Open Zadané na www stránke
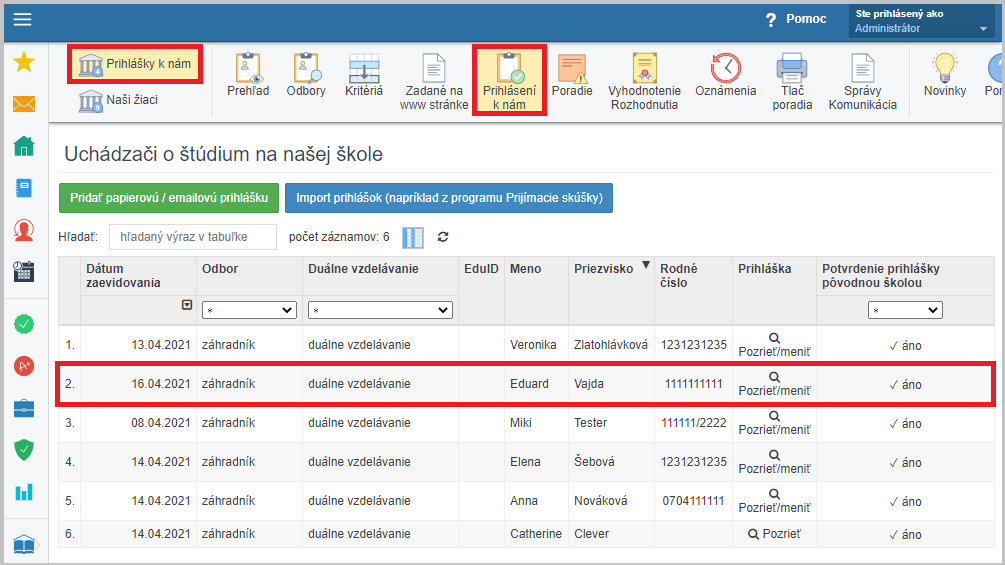Image resolution: width=1005 pixels, height=565 pixels. tap(434, 81)
